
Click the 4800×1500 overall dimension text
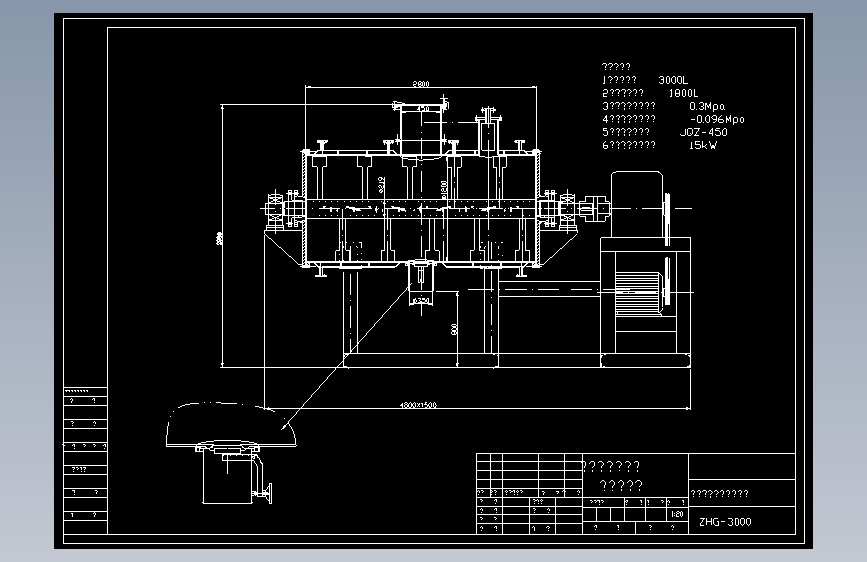pos(418,405)
